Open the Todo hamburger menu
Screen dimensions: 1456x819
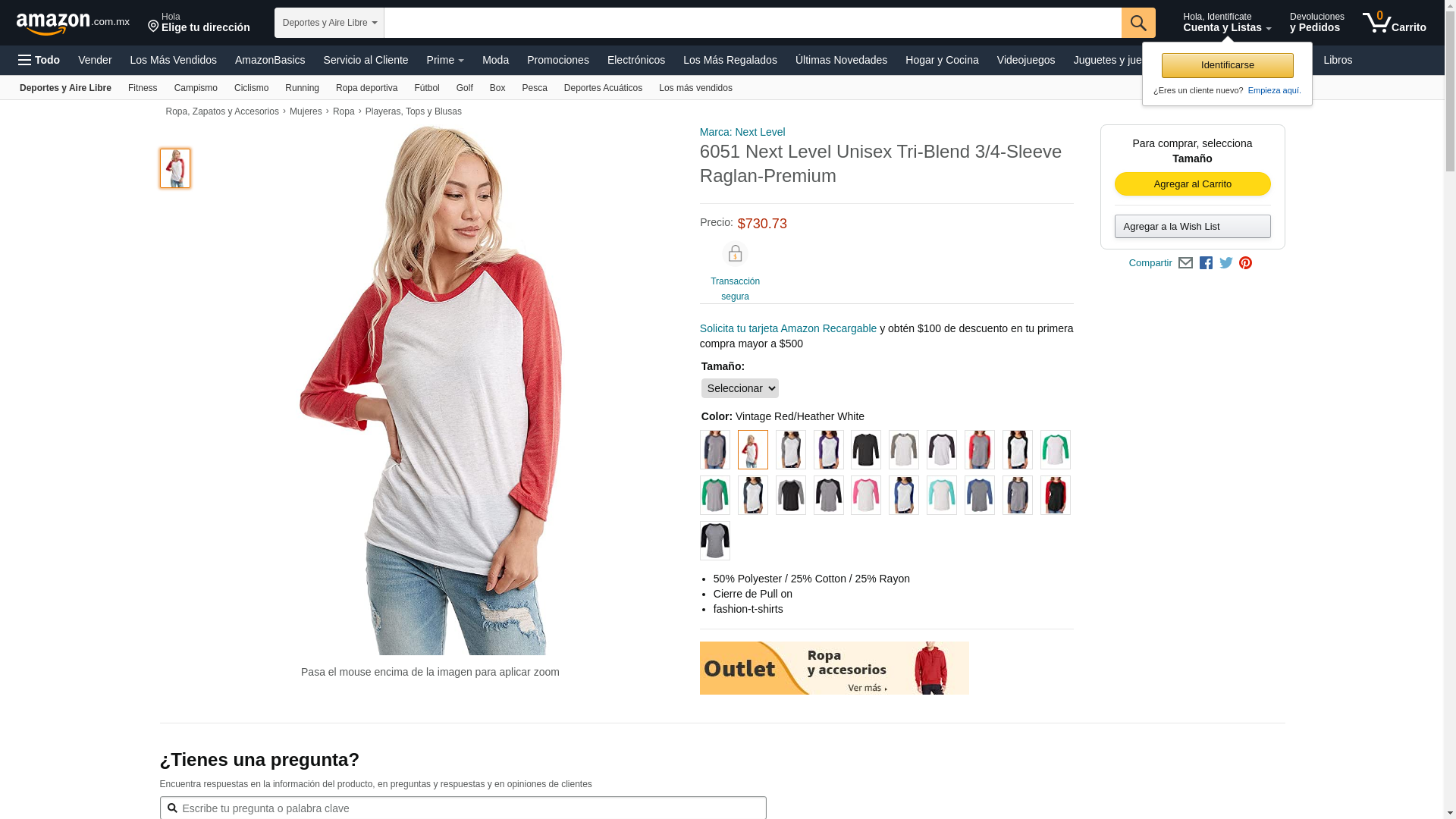(39, 60)
